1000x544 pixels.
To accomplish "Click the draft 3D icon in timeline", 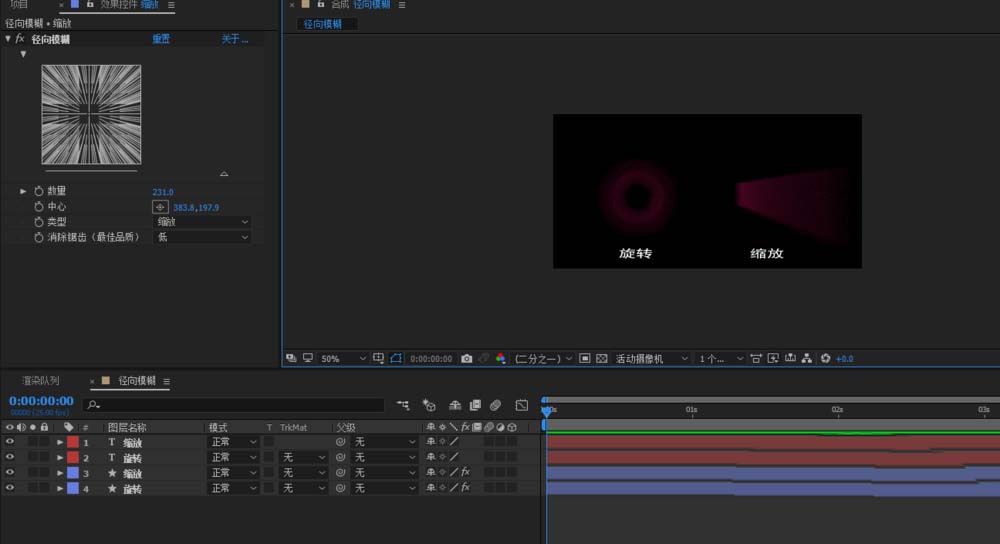I will coord(429,405).
